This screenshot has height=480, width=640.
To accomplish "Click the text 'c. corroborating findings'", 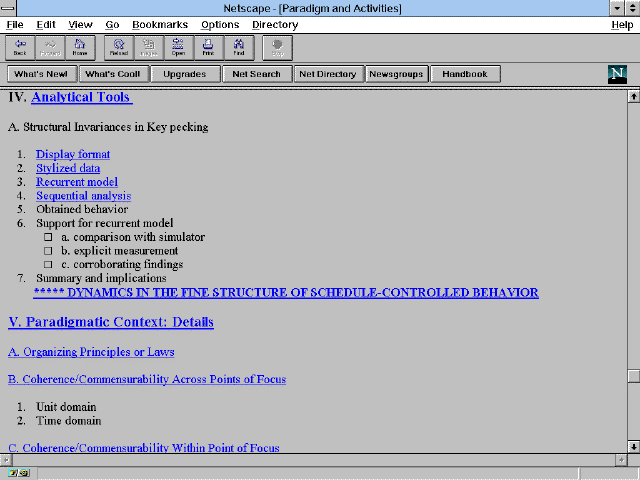I will click(x=122, y=264).
